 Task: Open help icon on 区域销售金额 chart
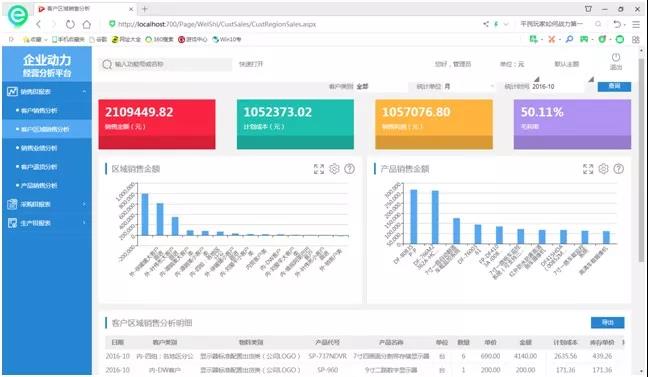click(350, 169)
